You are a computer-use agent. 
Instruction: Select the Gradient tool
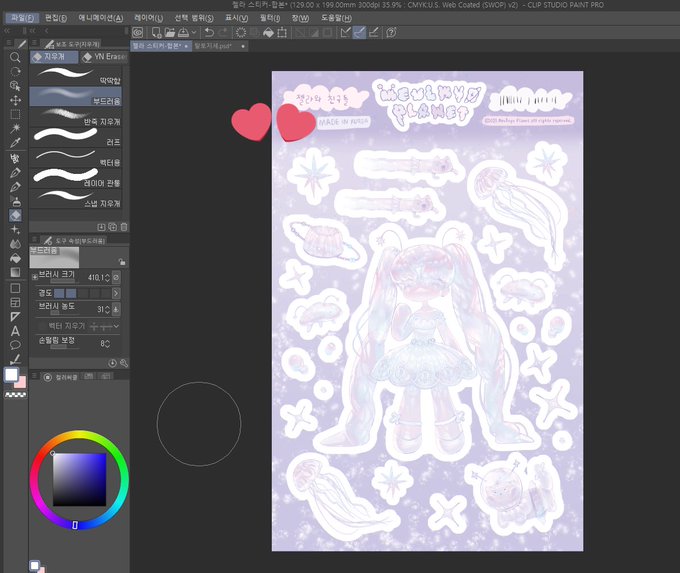[15, 272]
